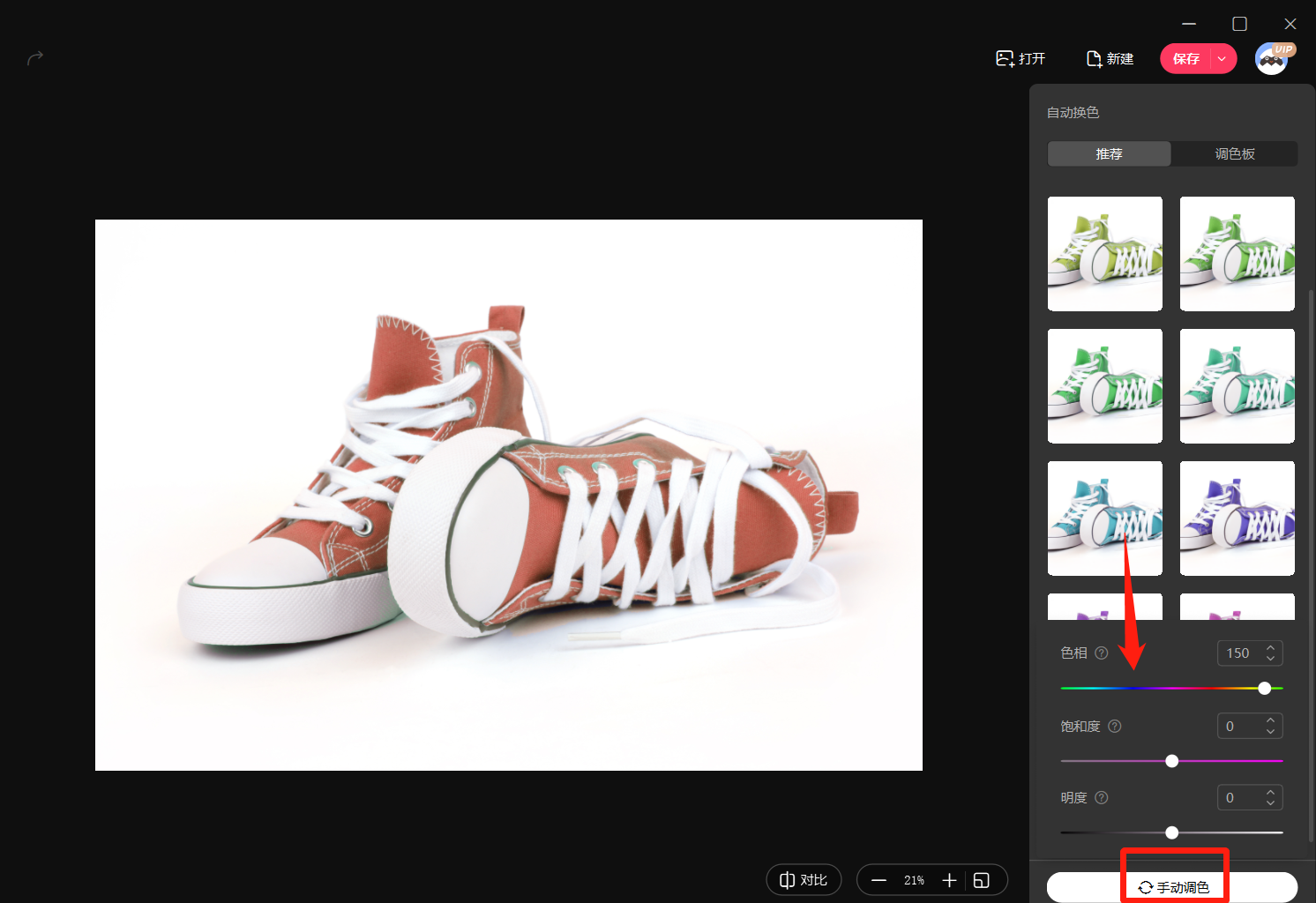Decrease the hue value with down arrow
Image resolution: width=1316 pixels, height=903 pixels.
click(1271, 659)
